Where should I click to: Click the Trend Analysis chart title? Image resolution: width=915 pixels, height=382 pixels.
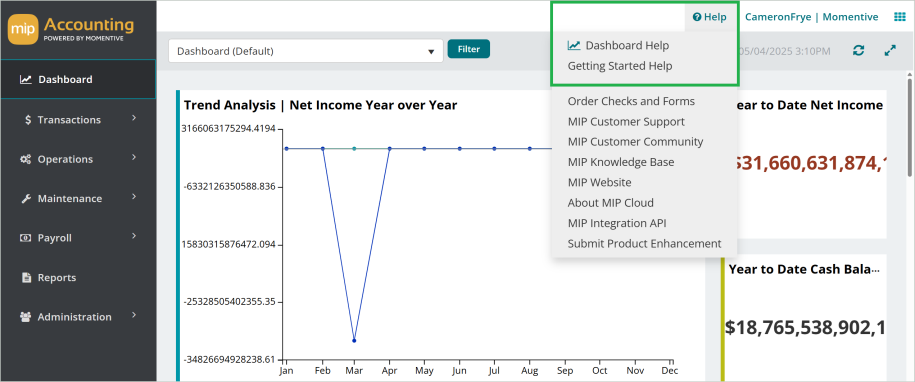click(320, 106)
